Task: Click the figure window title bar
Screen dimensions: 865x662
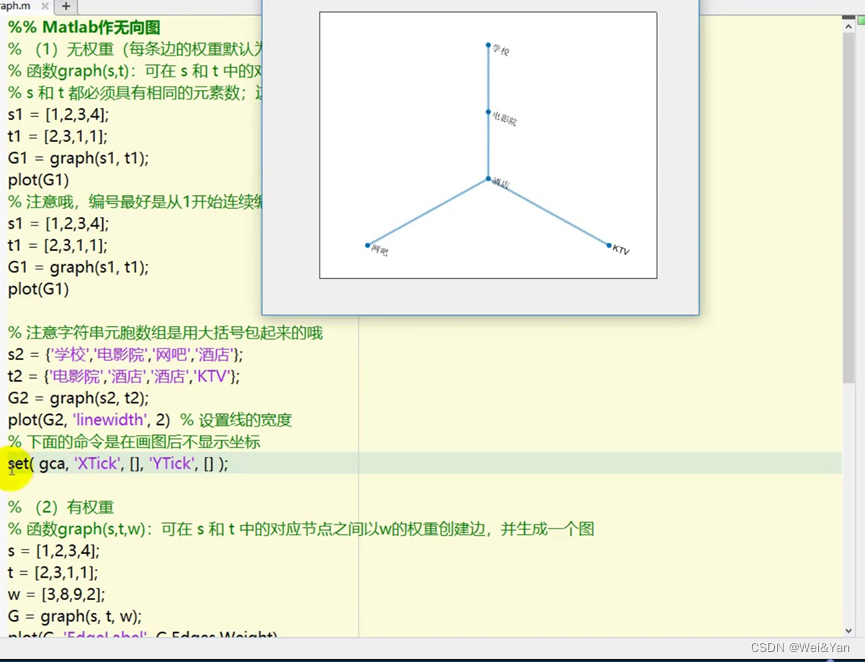Action: [480, 3]
